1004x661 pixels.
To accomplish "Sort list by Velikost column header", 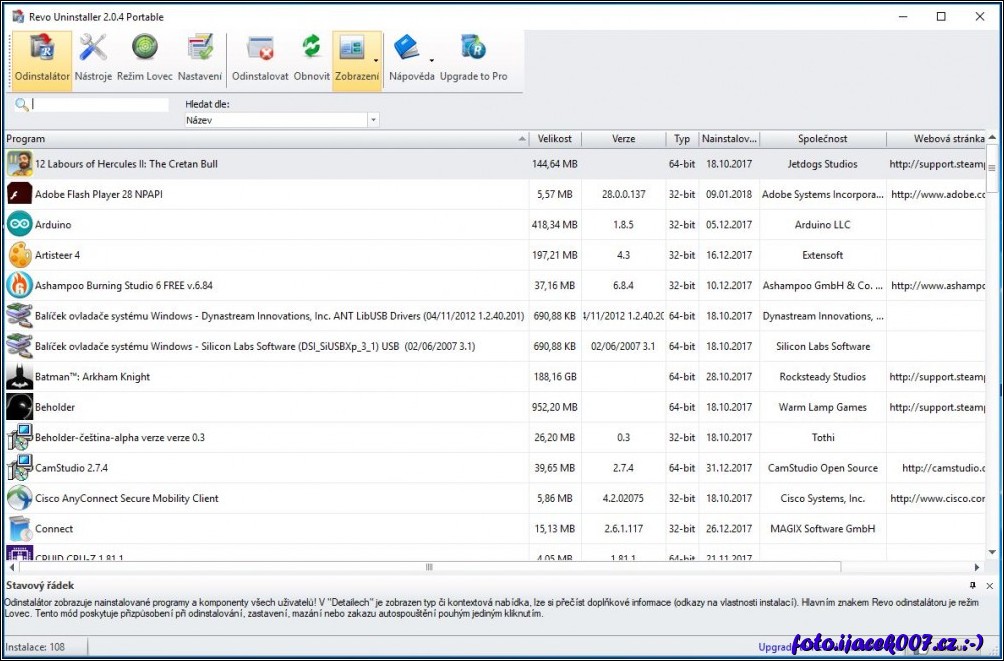I will pyautogui.click(x=555, y=139).
